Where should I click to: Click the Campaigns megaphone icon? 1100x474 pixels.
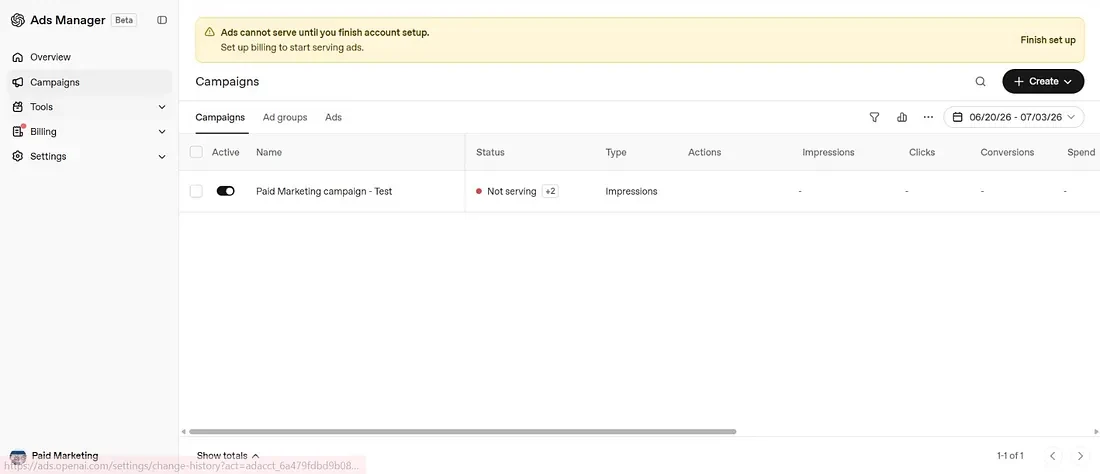click(x=18, y=82)
